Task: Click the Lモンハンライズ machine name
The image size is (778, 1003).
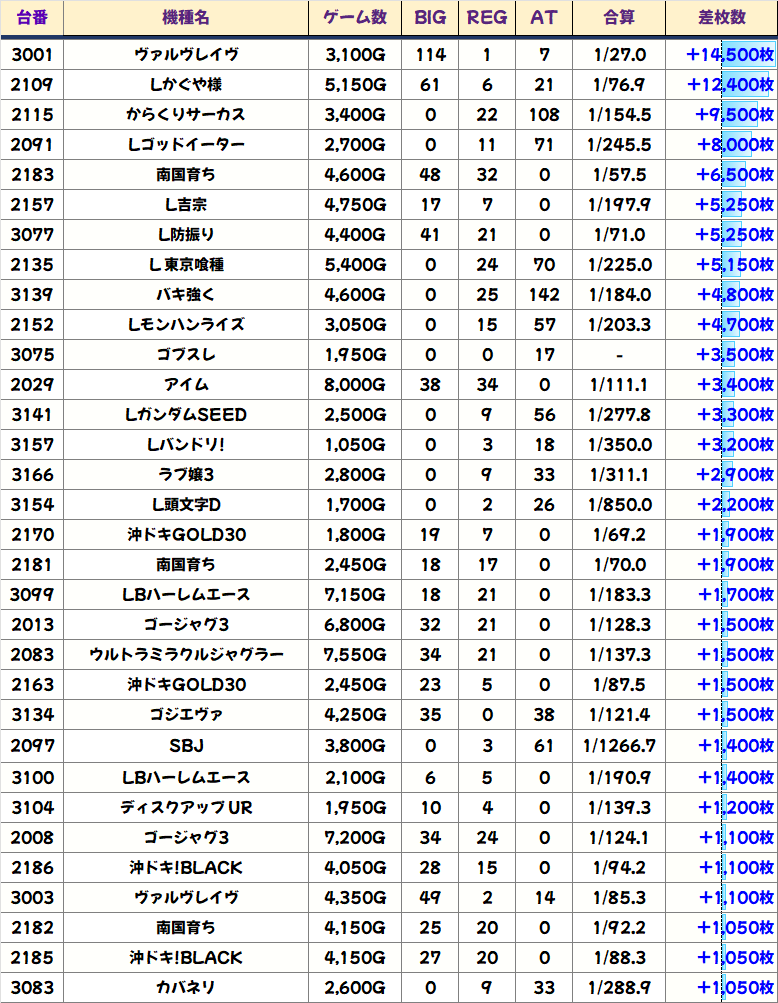Action: (186, 325)
